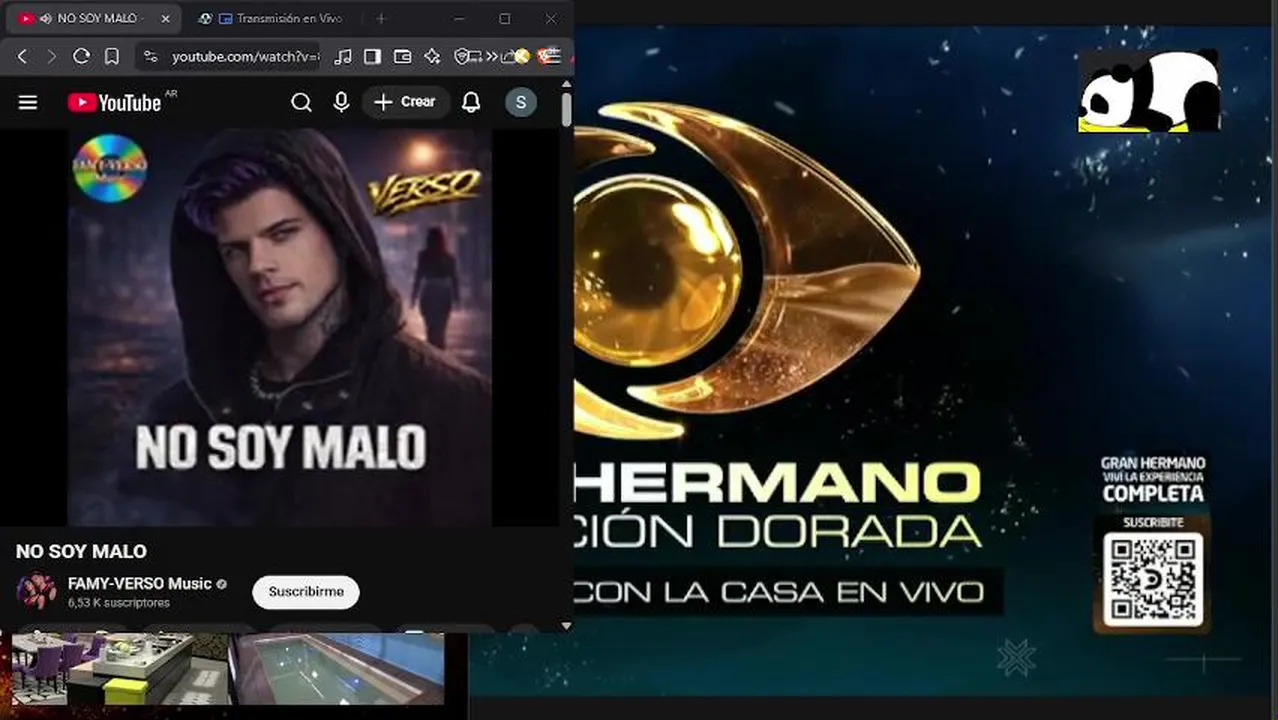The height and width of the screenshot is (720, 1278).
Task: Click the Crear button
Action: click(406, 102)
